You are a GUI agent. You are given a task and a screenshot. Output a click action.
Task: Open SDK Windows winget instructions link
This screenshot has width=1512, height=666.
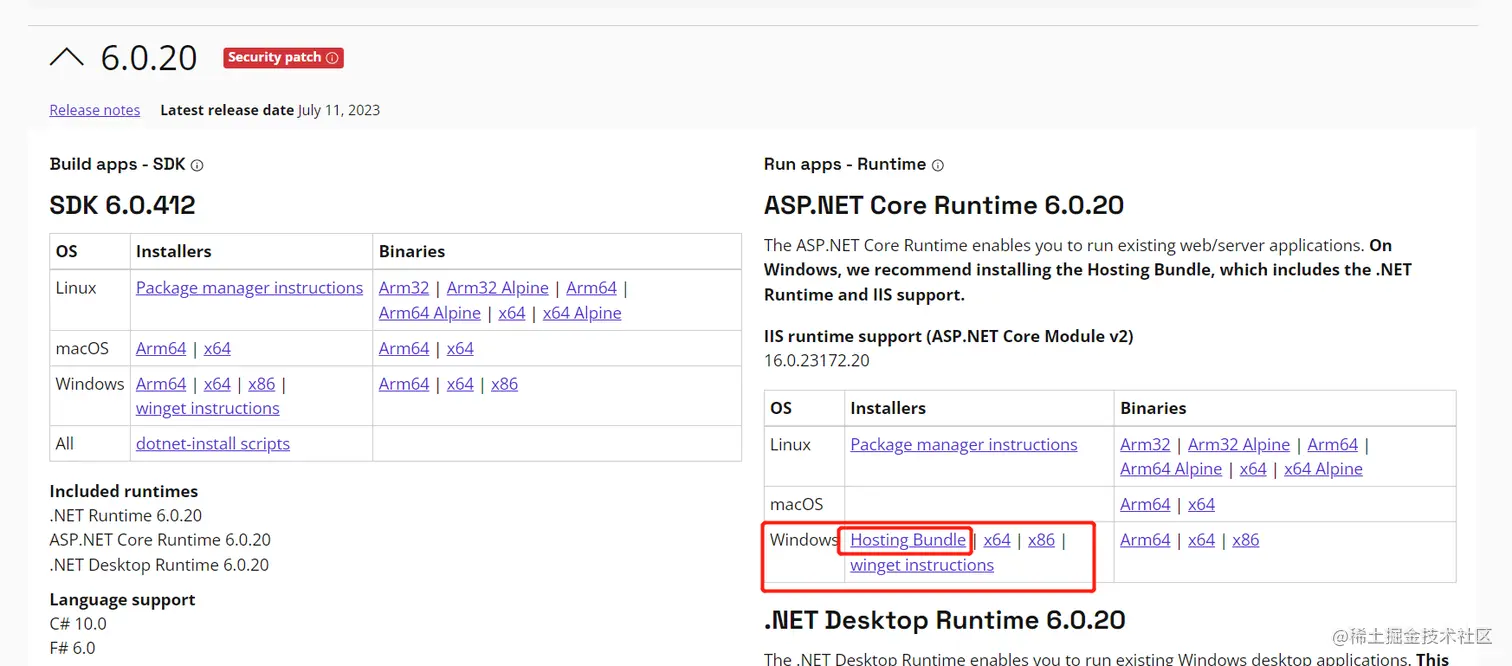point(207,408)
